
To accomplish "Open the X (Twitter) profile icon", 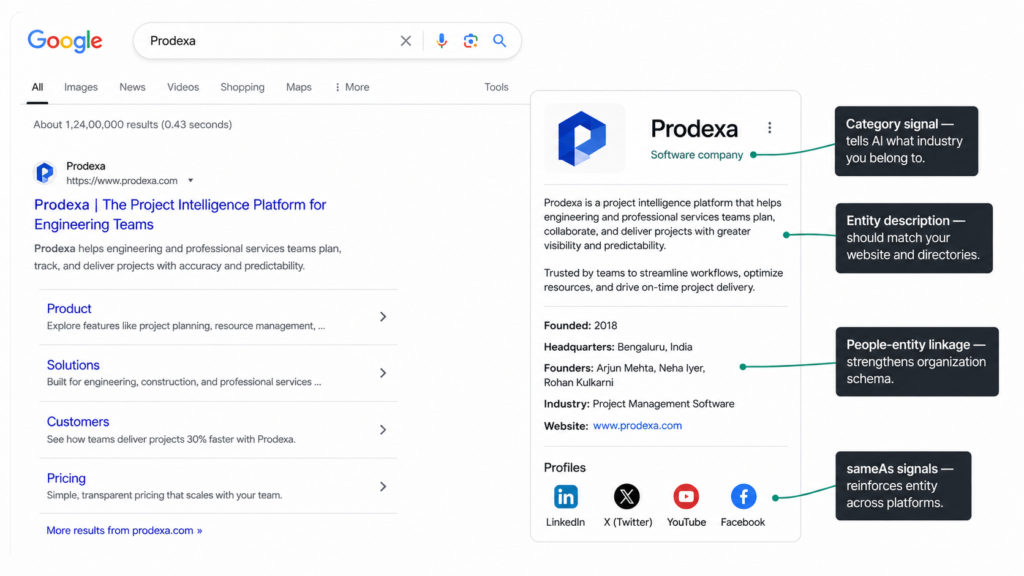I will click(626, 497).
